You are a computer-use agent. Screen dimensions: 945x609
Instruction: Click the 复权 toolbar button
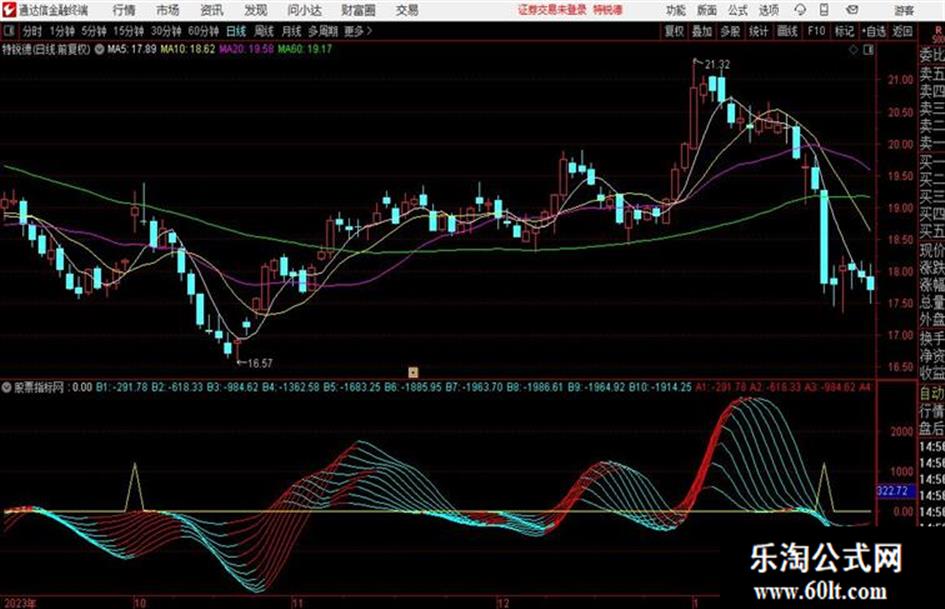pos(674,31)
